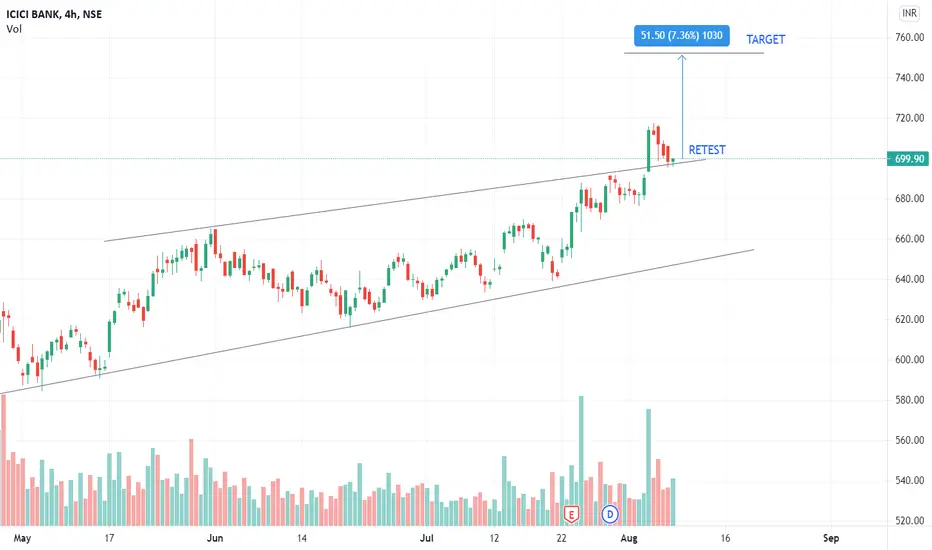Image resolution: width=932 pixels, height=550 pixels.
Task: Select the blue upward target arrow
Action: [x=682, y=107]
